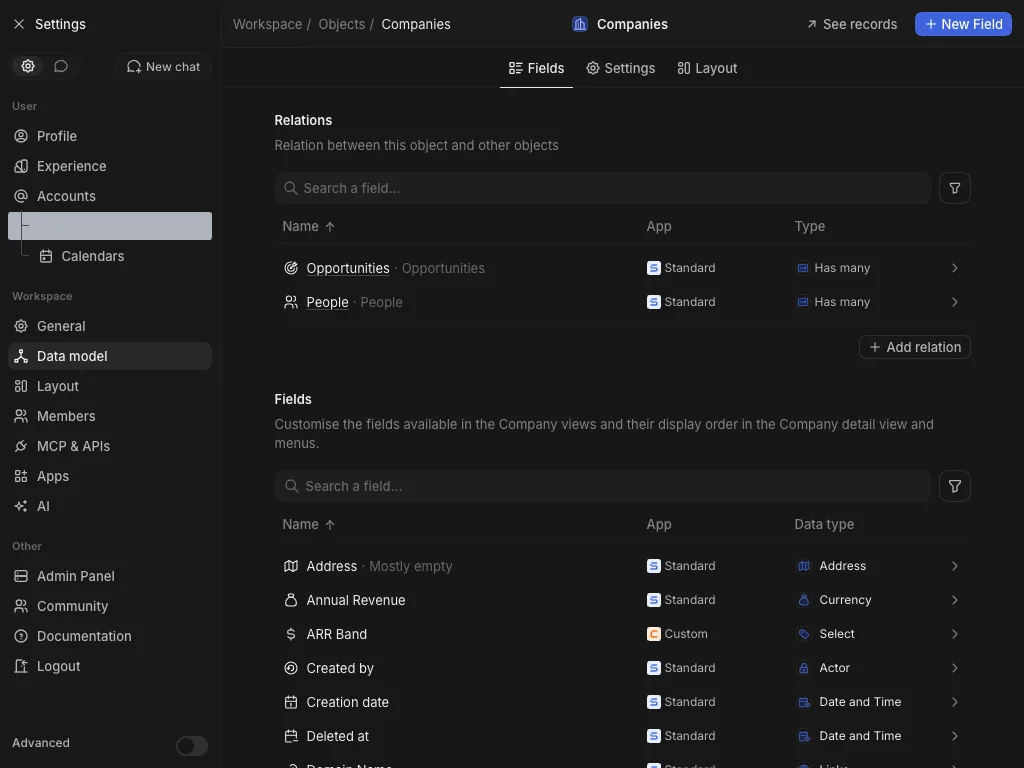The height and width of the screenshot is (768, 1024).
Task: Switch to the top Layout tab
Action: point(707,68)
